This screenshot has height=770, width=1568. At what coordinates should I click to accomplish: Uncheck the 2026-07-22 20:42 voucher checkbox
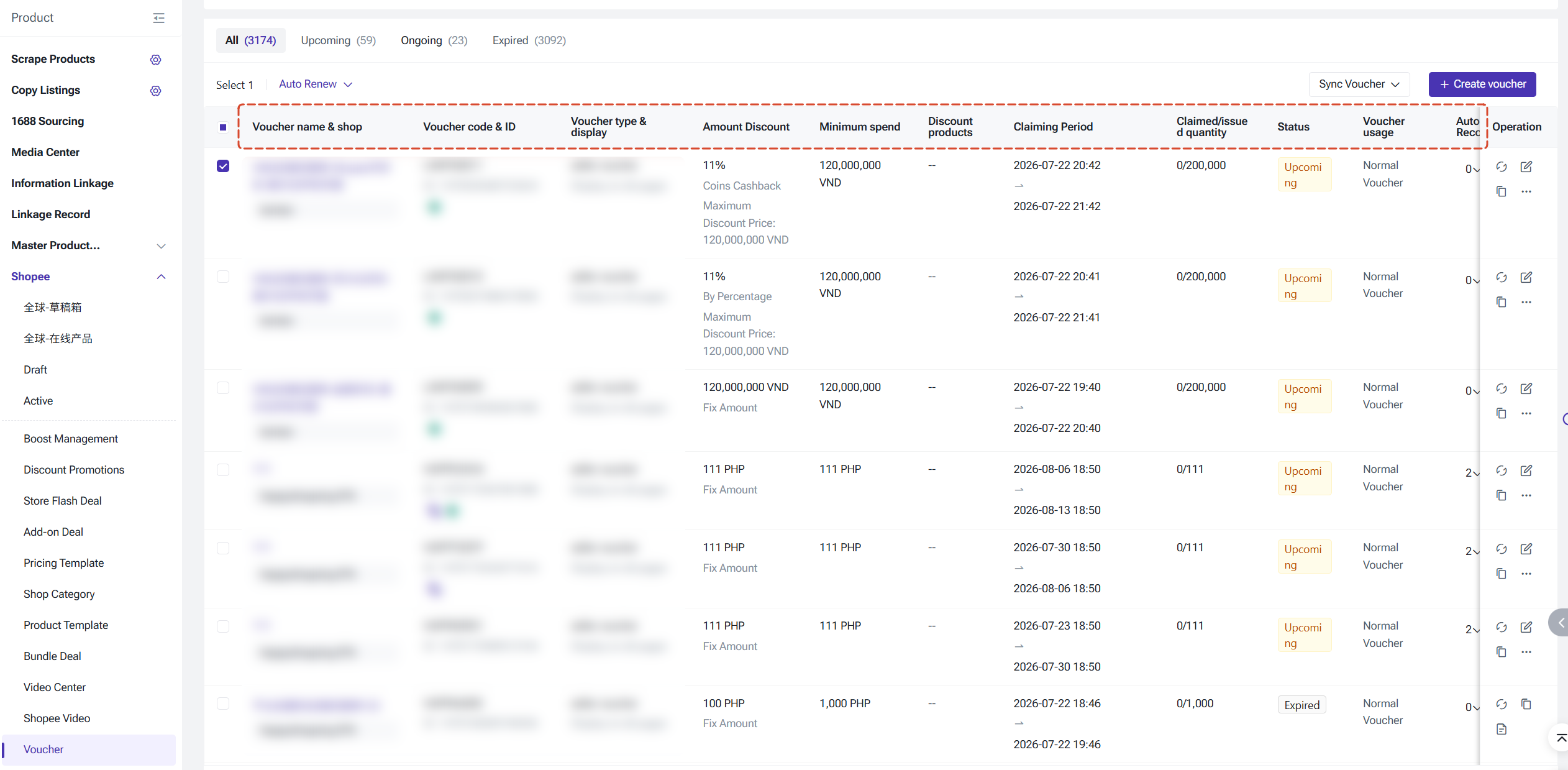[x=223, y=166]
